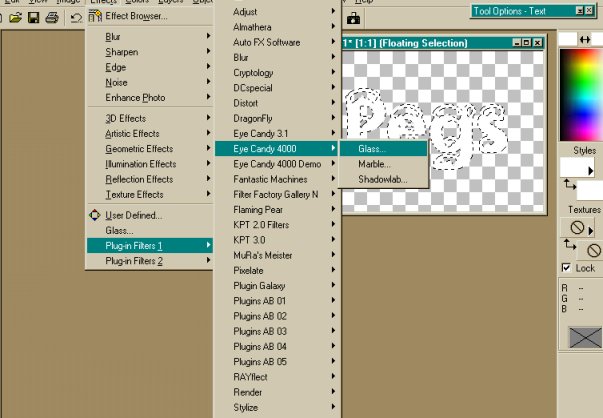The image size is (603, 418).
Task: Open Filter Factory Gallery N submenu
Action: (277, 195)
